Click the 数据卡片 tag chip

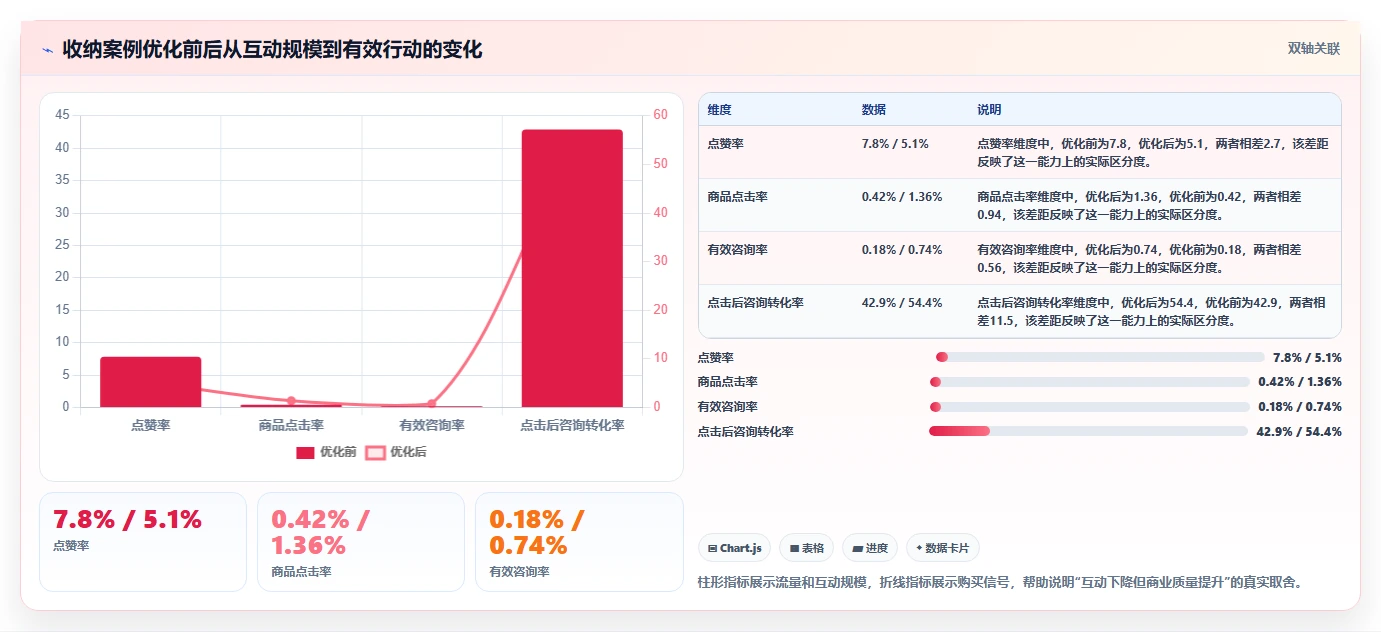(943, 548)
